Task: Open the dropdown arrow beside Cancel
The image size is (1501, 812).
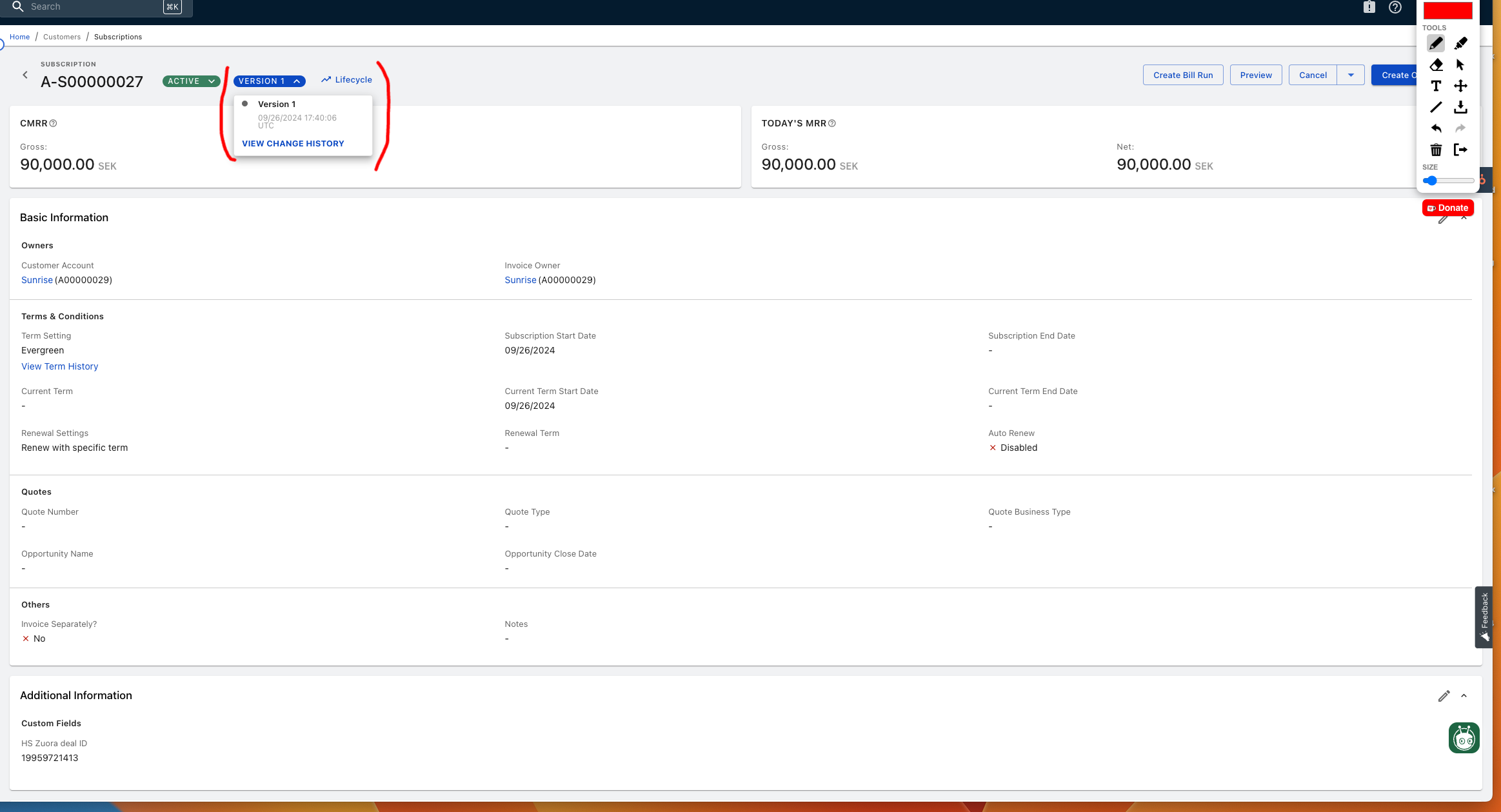Action: (1351, 75)
